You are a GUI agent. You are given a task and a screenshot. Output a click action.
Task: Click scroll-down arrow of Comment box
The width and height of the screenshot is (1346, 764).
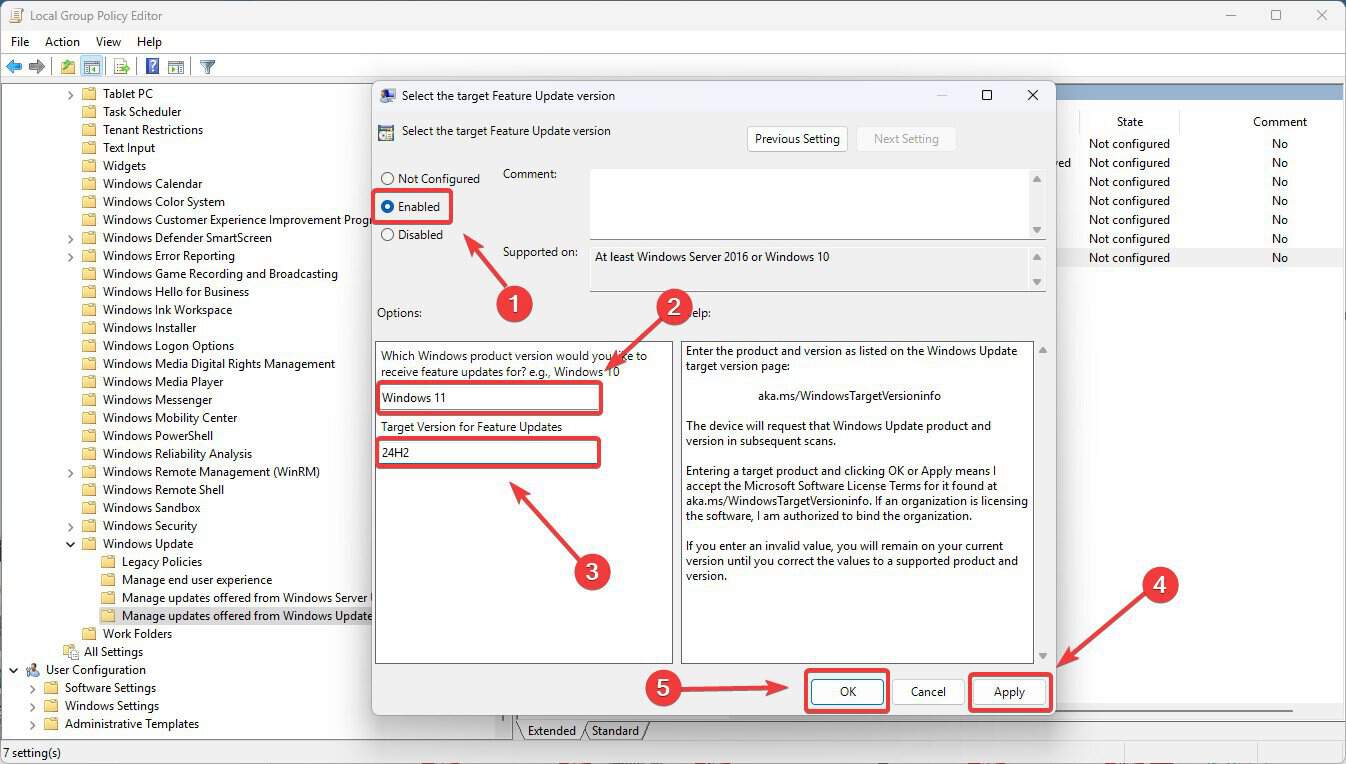pyautogui.click(x=1037, y=230)
